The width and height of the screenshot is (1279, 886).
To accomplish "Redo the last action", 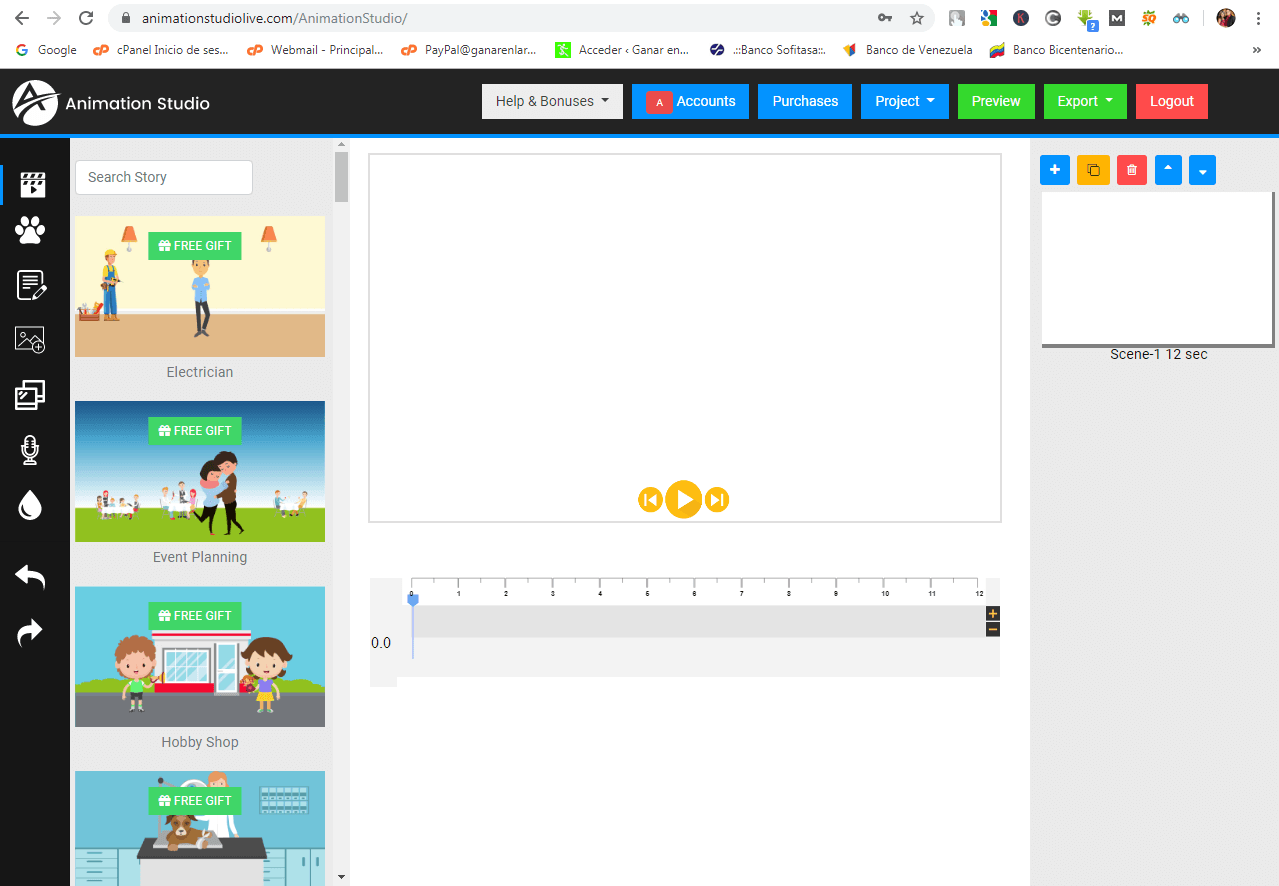I will pos(30,632).
